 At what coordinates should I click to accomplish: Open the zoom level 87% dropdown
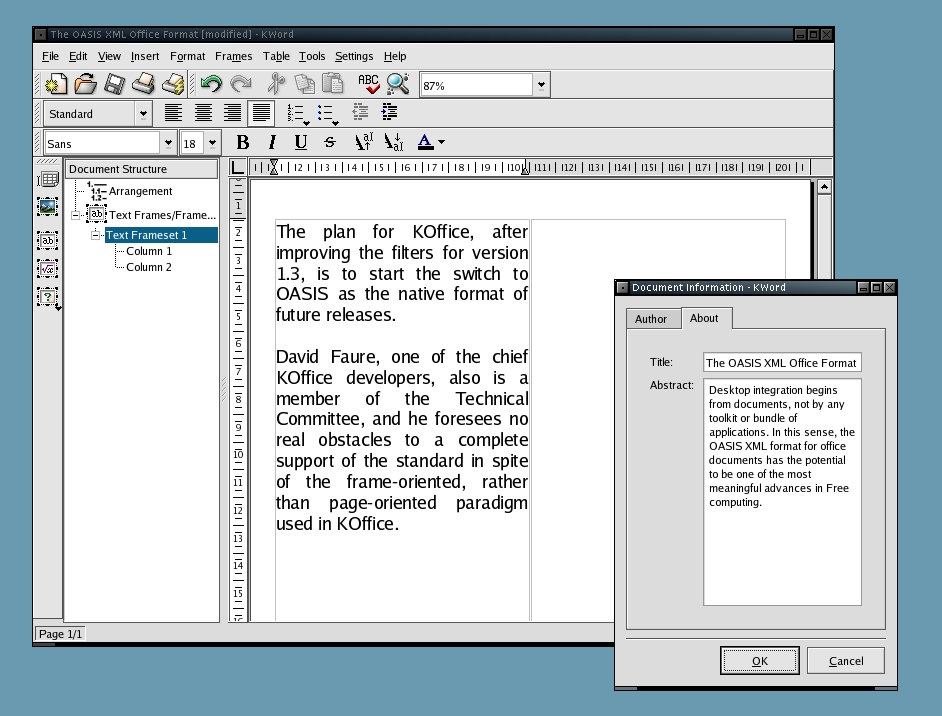(541, 85)
